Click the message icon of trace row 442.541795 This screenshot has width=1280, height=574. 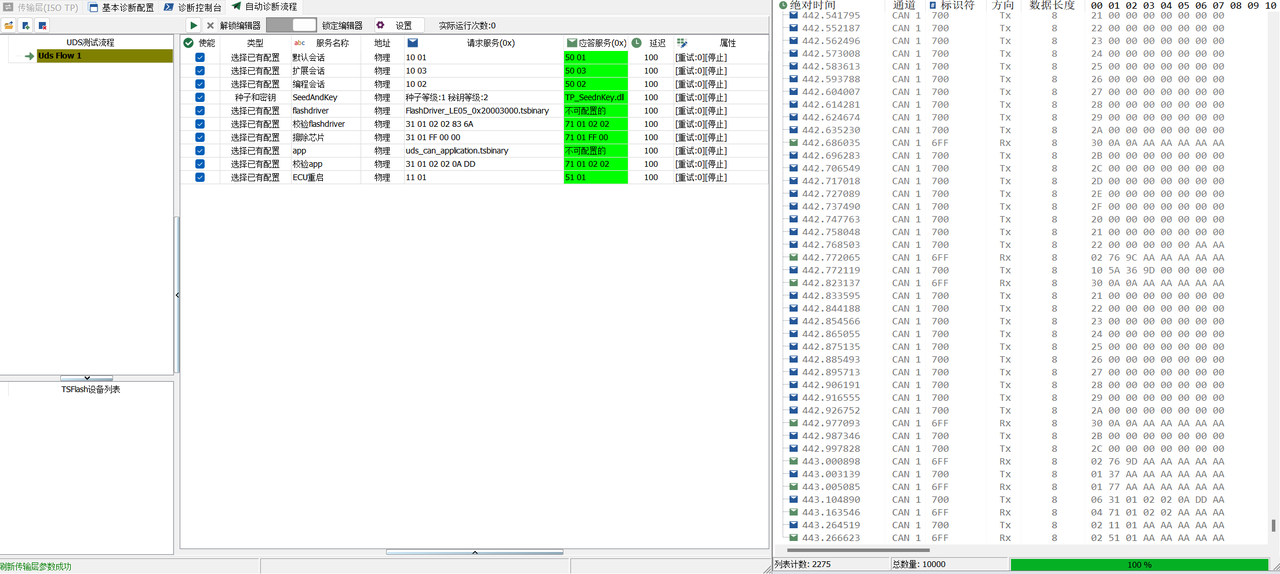coord(794,16)
